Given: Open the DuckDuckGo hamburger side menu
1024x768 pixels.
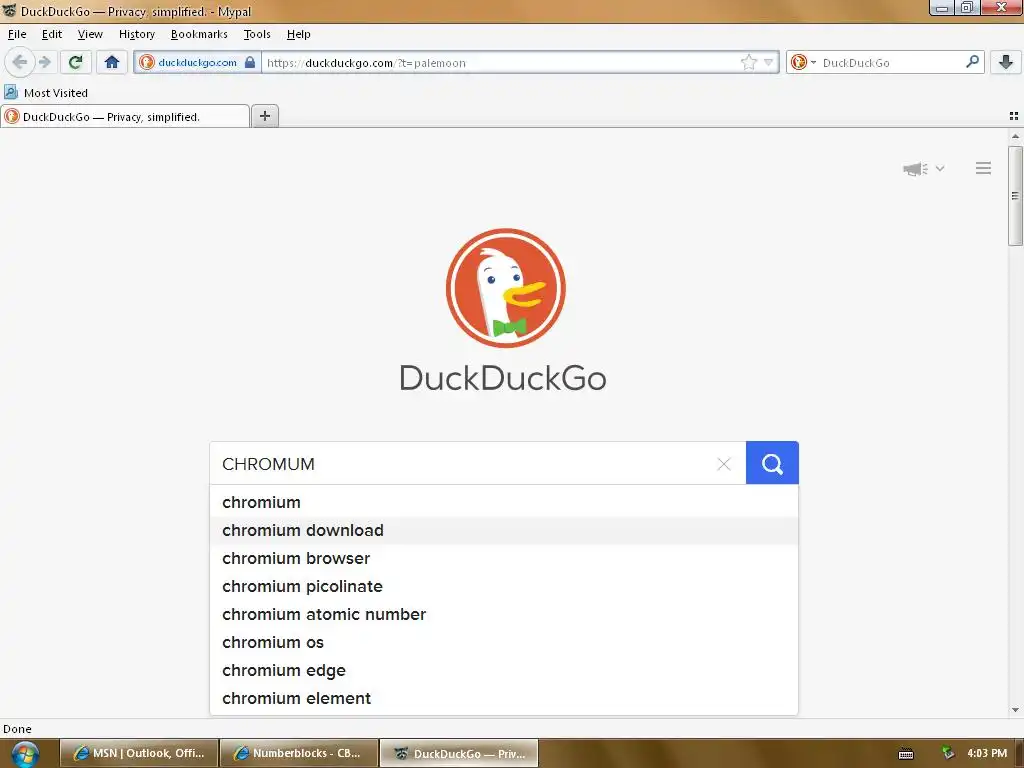Looking at the screenshot, I should coord(984,168).
